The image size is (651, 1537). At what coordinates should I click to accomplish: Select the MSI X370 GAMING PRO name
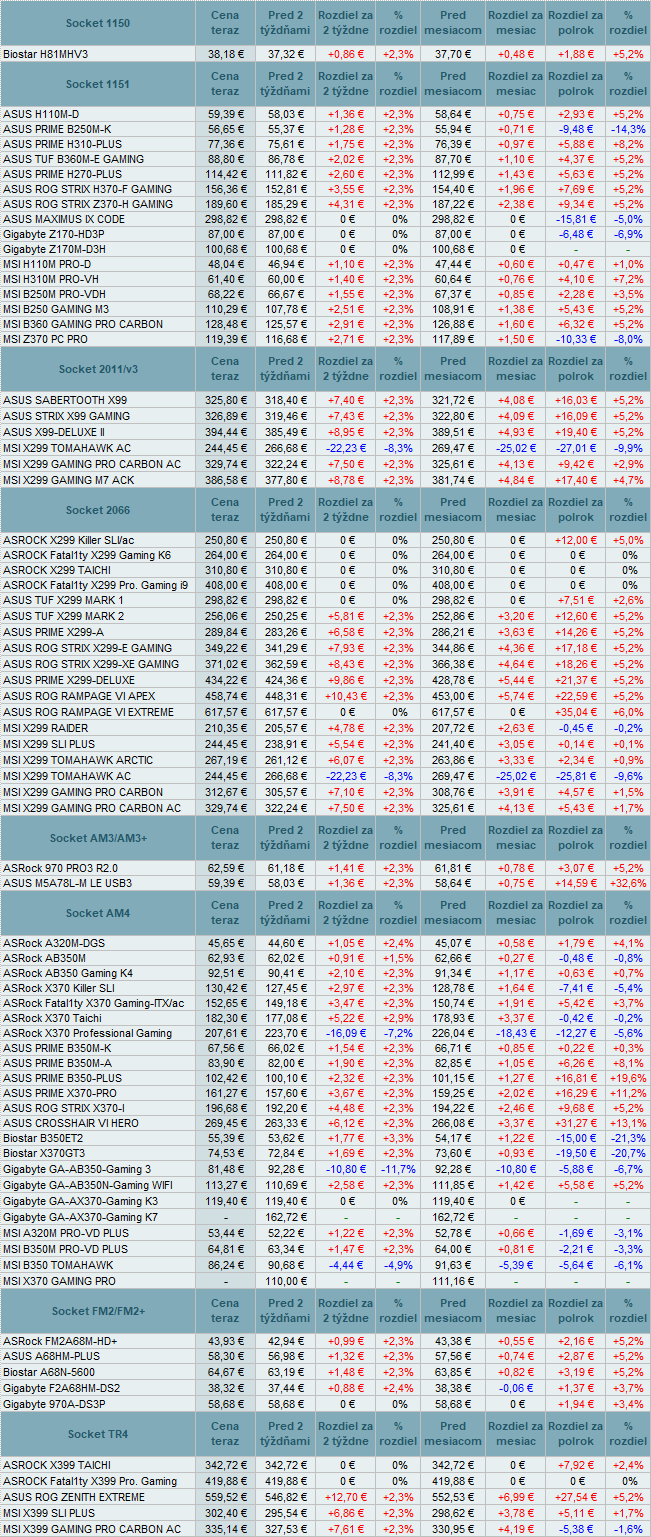click(59, 1281)
